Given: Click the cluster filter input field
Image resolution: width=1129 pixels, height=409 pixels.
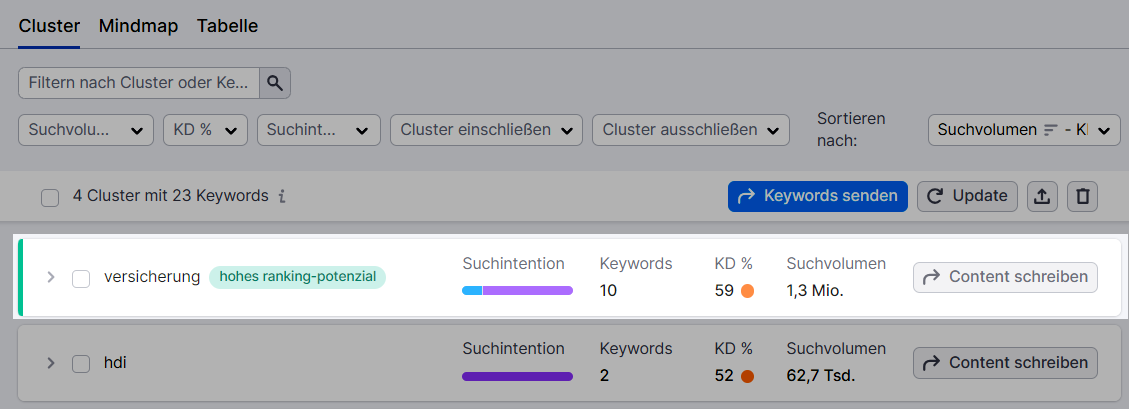Looking at the screenshot, I should (x=139, y=83).
